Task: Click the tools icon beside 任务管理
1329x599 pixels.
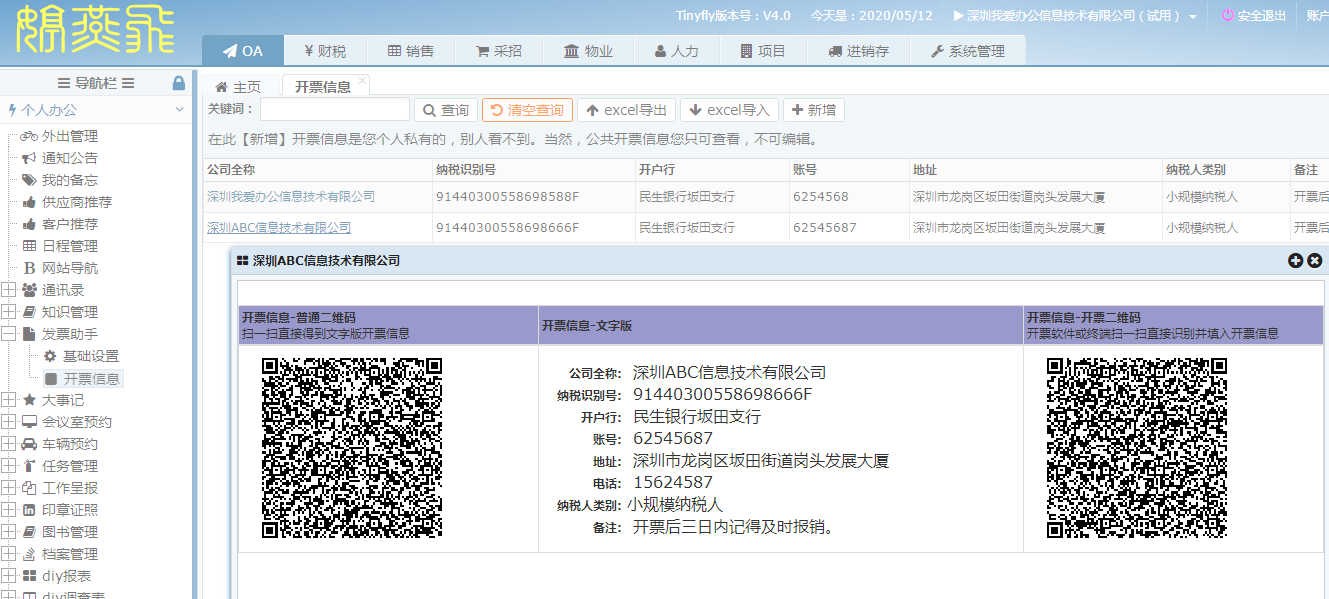Action: tap(29, 466)
